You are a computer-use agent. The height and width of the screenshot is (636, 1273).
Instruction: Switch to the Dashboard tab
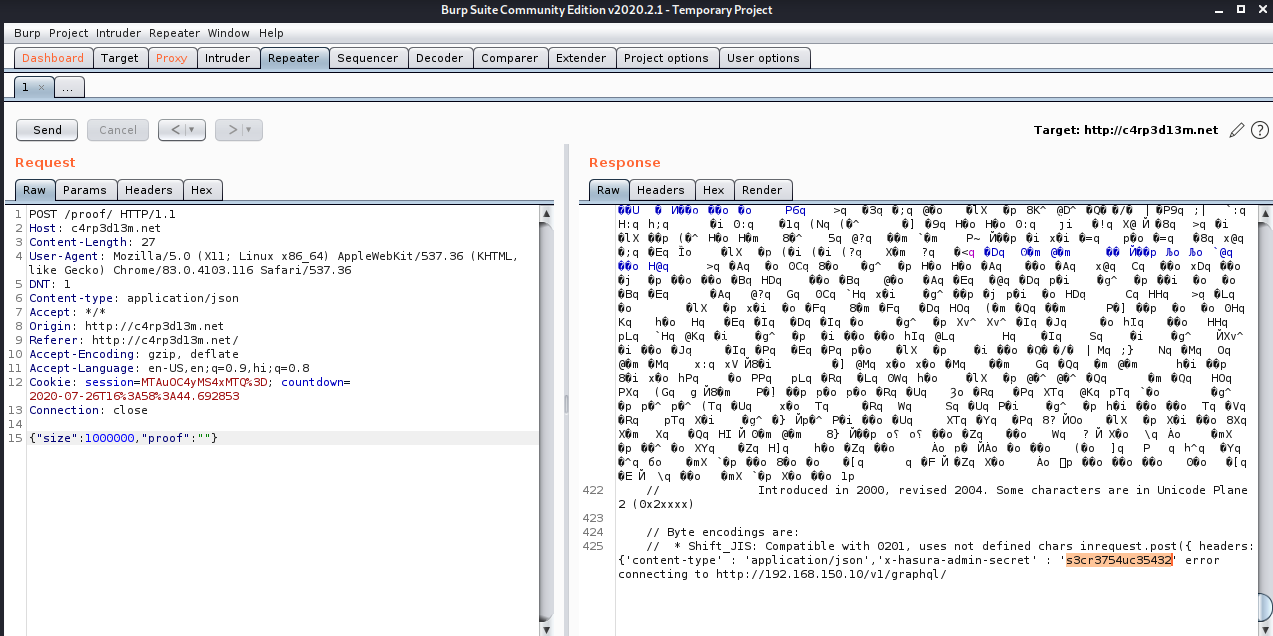tap(54, 58)
